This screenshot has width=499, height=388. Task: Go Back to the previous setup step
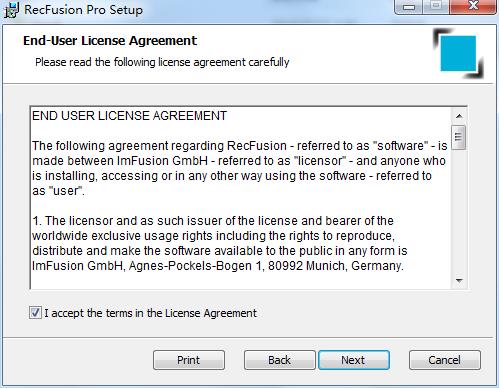click(x=279, y=360)
